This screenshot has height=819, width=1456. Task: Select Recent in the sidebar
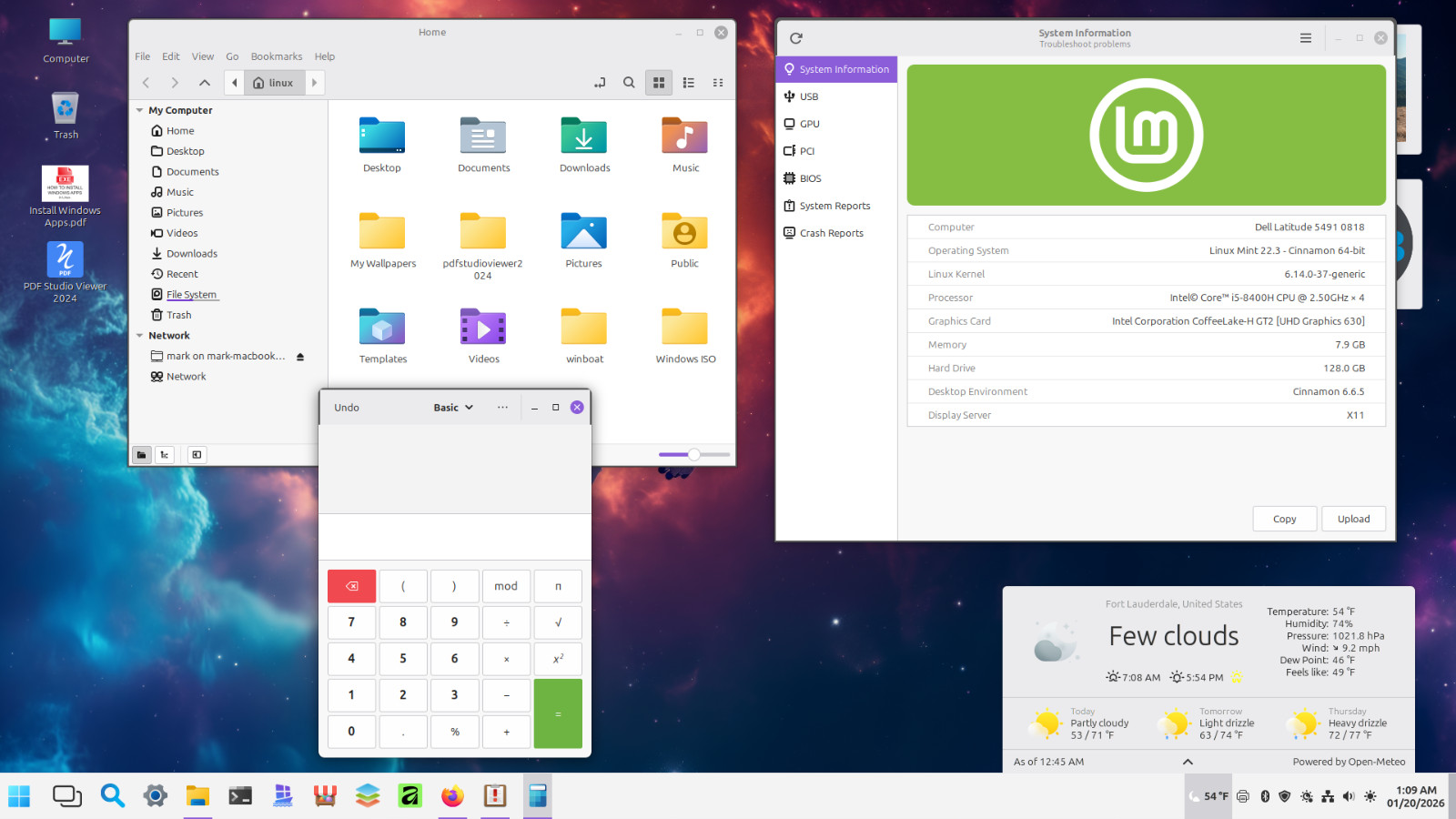182,274
